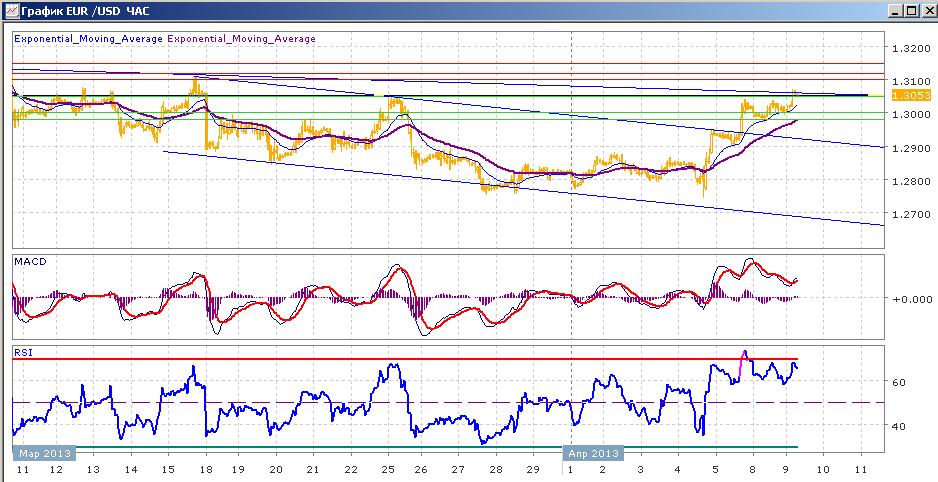Click date label 27 on time axis

point(459,470)
